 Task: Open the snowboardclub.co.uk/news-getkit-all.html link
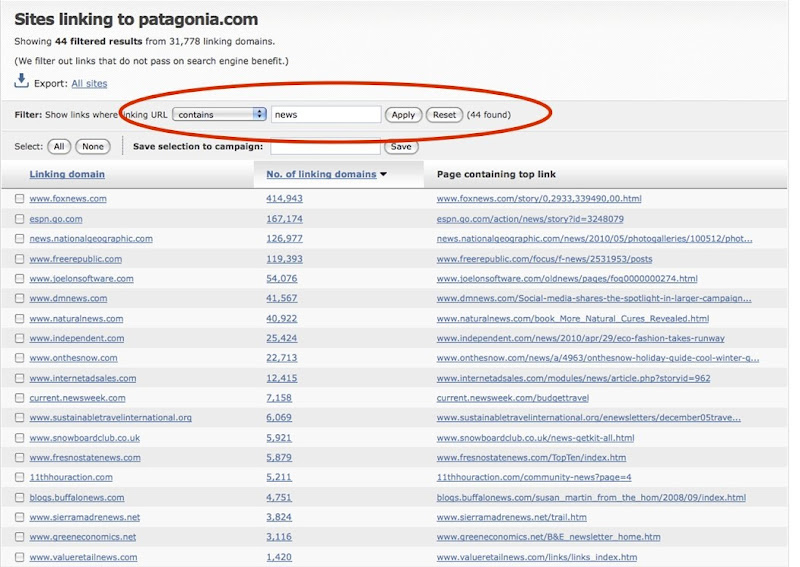pyautogui.click(x=535, y=438)
